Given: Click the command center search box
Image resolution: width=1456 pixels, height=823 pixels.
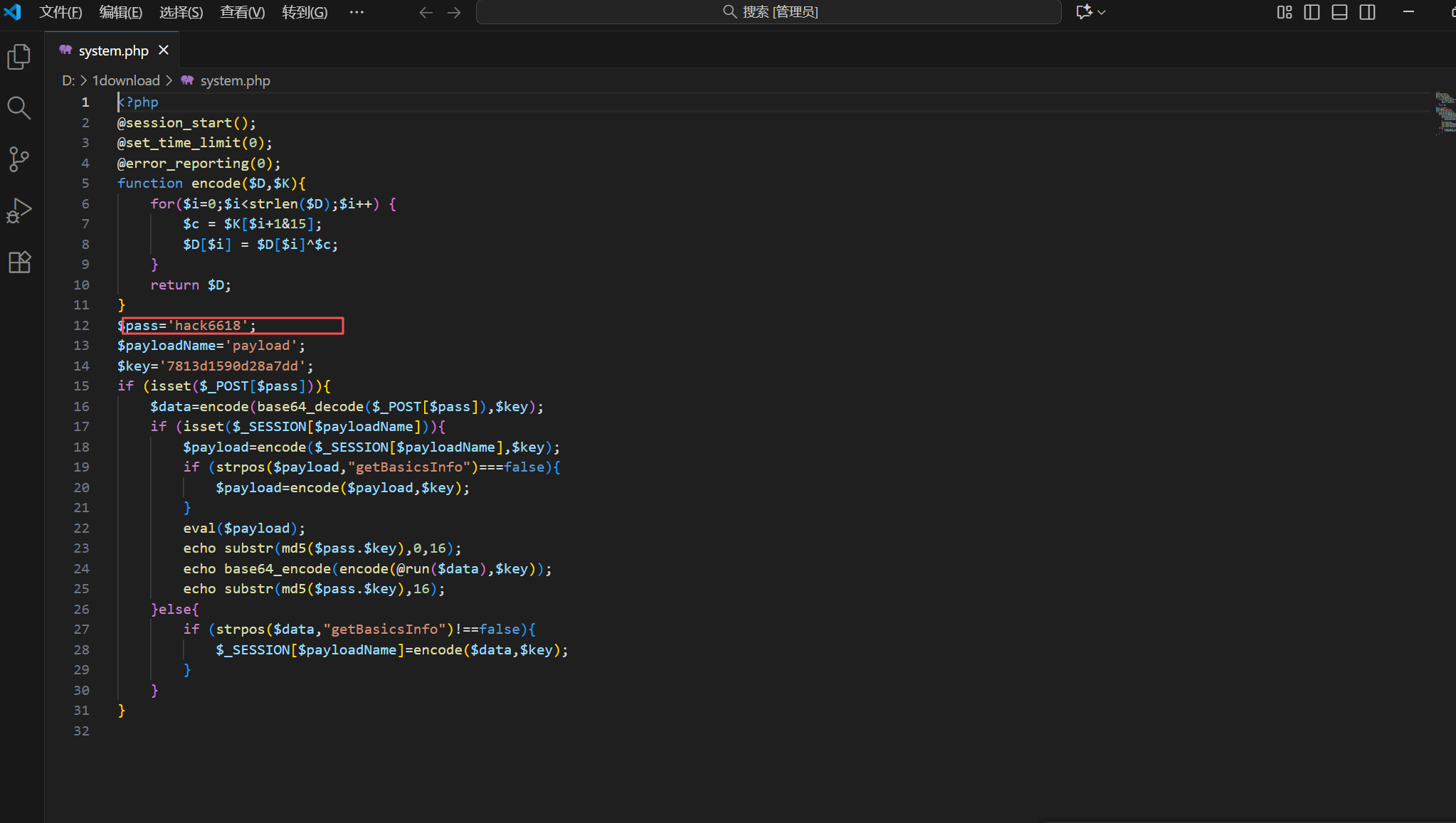Looking at the screenshot, I should [769, 12].
